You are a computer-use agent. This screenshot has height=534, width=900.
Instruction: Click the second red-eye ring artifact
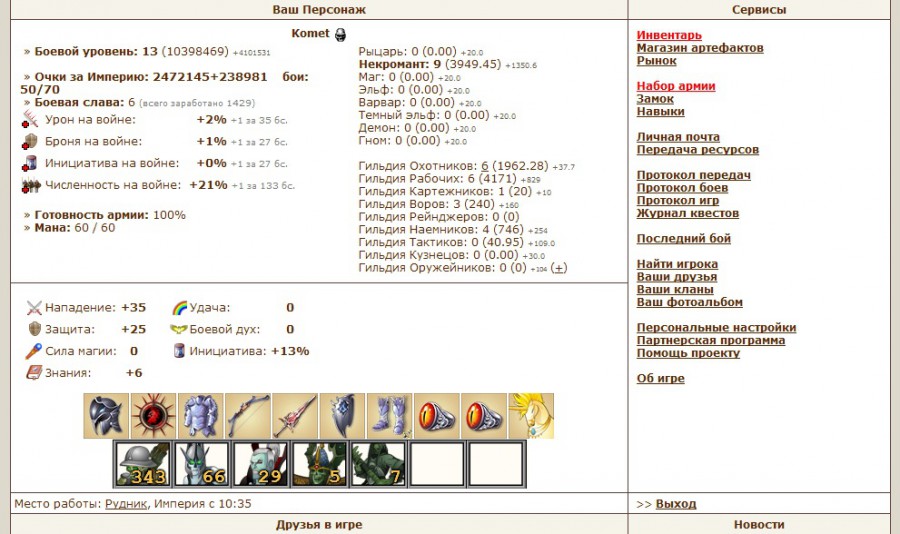point(484,416)
